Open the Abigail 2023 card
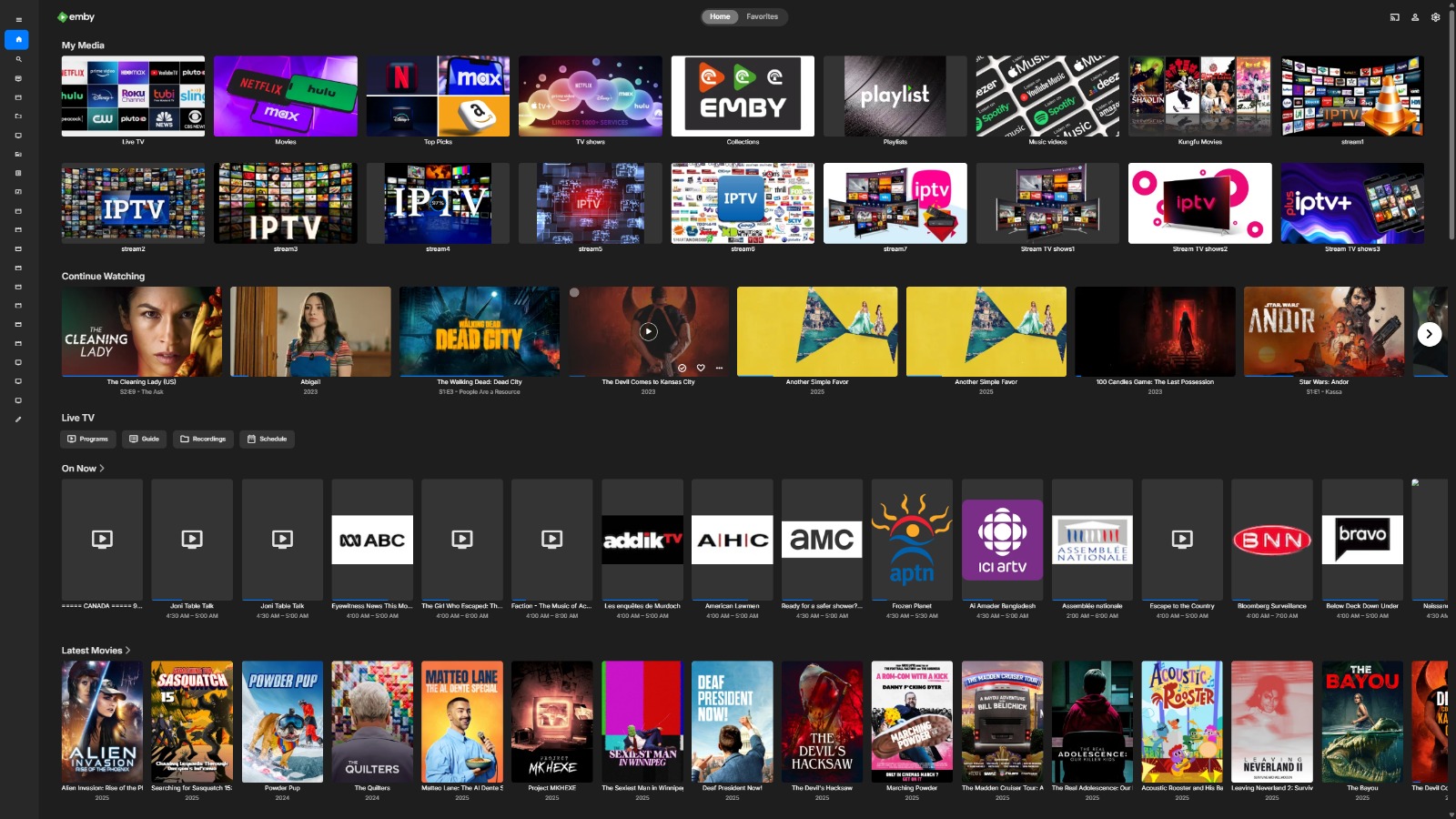Image resolution: width=1456 pixels, height=819 pixels. tap(310, 331)
